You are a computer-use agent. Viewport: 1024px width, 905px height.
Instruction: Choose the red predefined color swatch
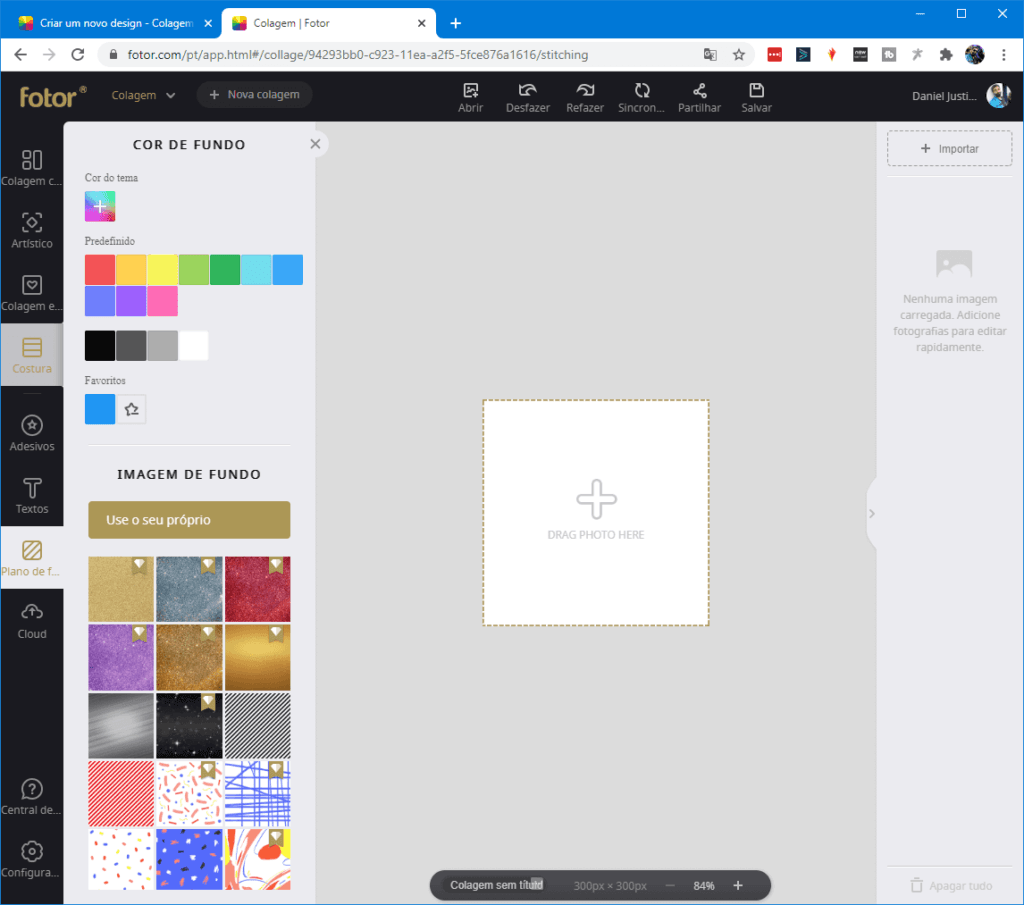click(x=100, y=270)
